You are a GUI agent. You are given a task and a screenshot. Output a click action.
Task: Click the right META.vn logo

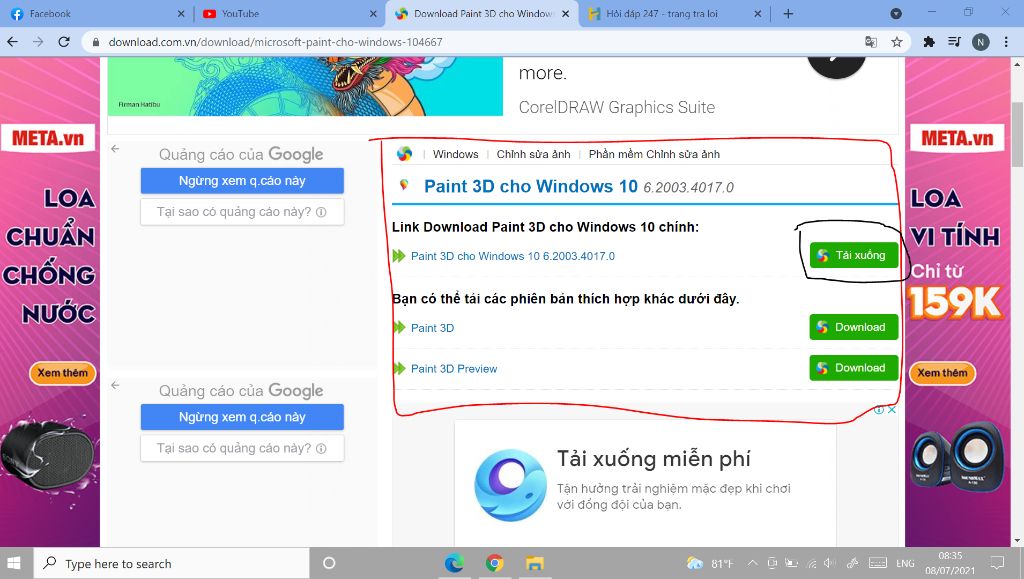957,138
